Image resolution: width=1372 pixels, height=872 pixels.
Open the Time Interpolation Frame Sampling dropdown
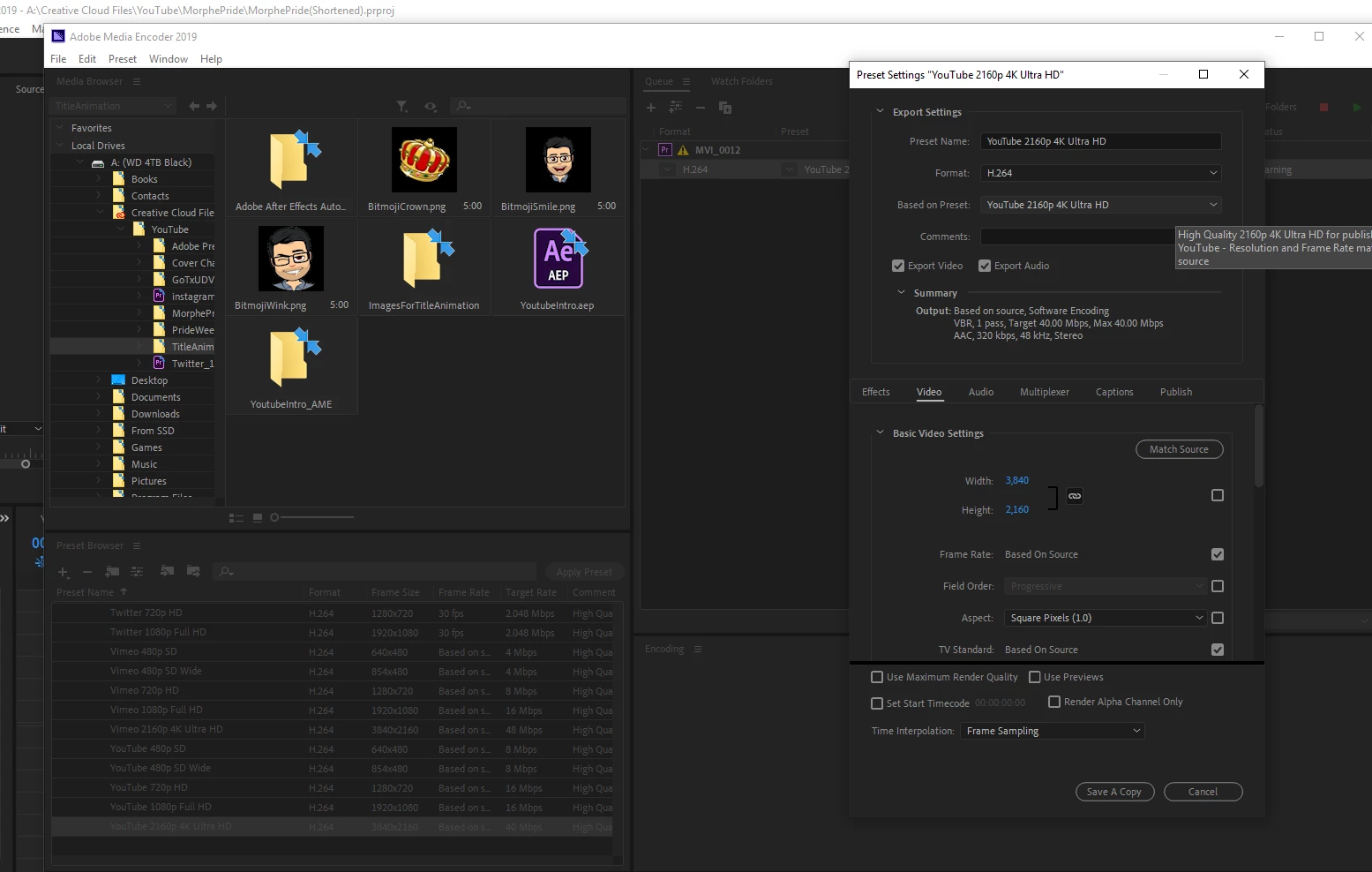click(x=1053, y=731)
